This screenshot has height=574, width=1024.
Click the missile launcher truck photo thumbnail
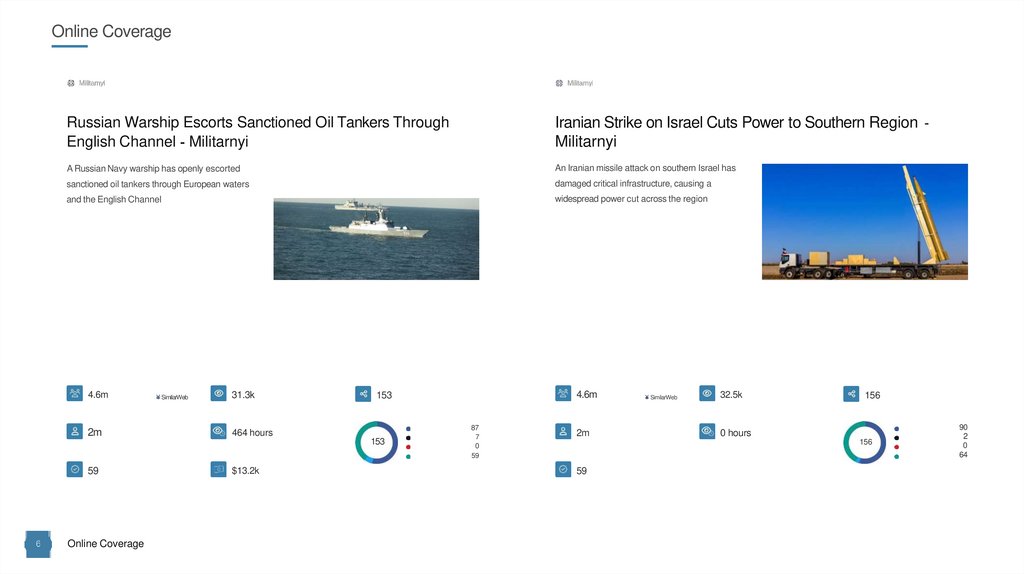pyautogui.click(x=865, y=221)
